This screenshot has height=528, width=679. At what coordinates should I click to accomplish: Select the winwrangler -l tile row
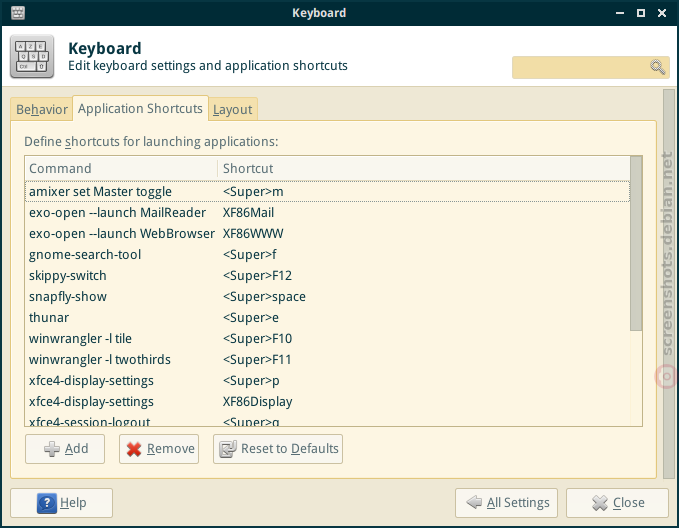[327, 339]
